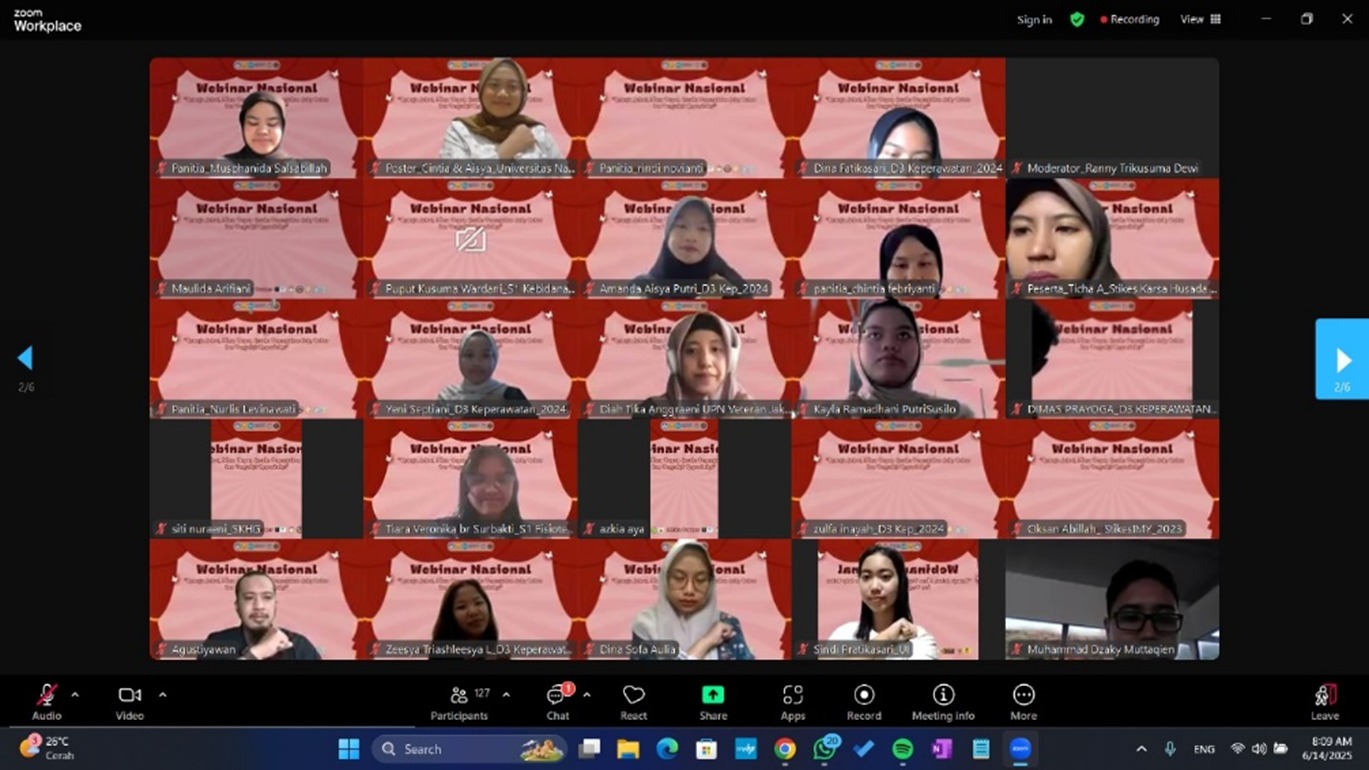Image resolution: width=1369 pixels, height=770 pixels.
Task: Expand the caret beside Participants
Action: pyautogui.click(x=506, y=695)
